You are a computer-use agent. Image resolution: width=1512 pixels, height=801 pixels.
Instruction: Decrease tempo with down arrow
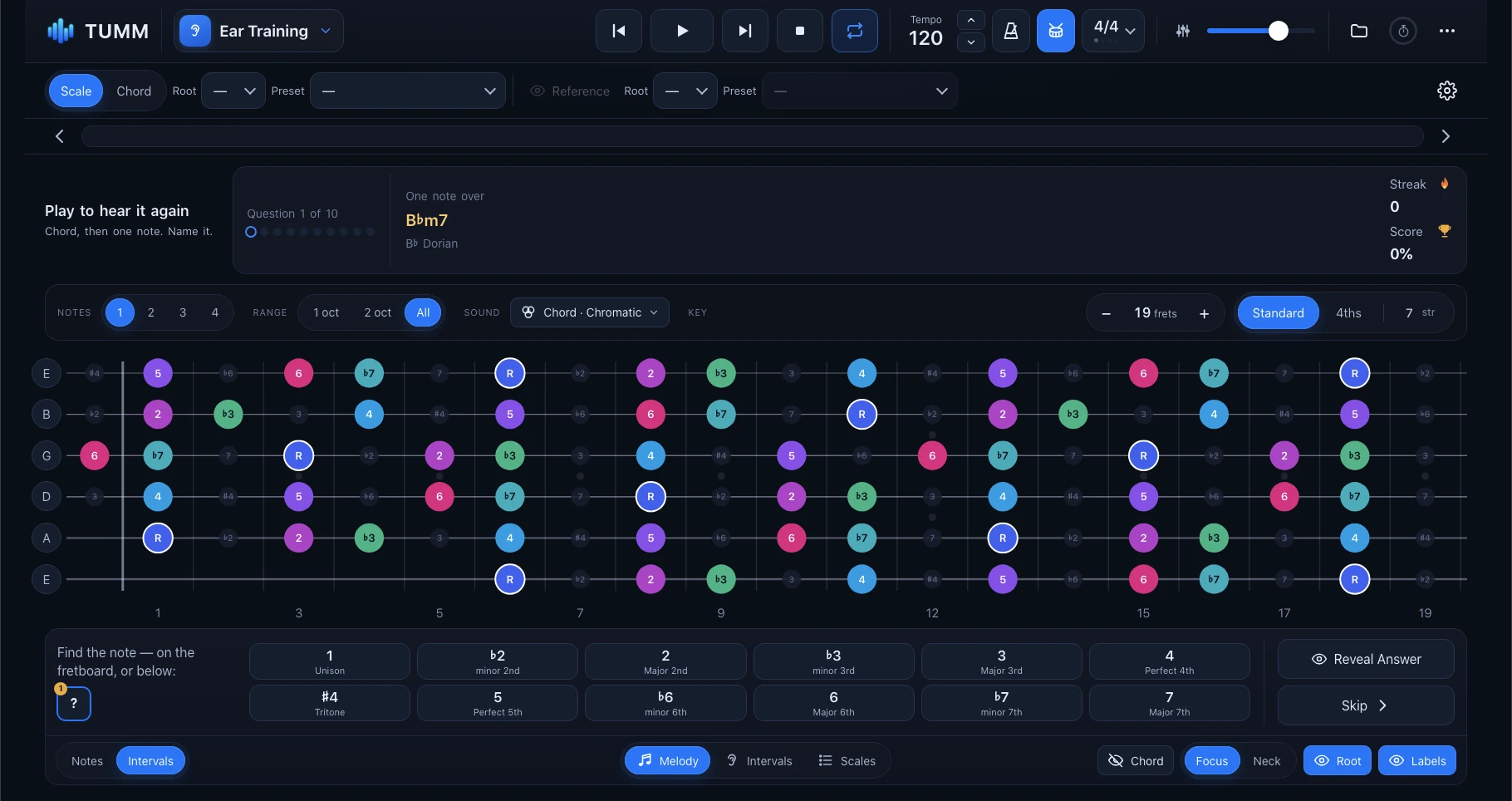pyautogui.click(x=971, y=42)
